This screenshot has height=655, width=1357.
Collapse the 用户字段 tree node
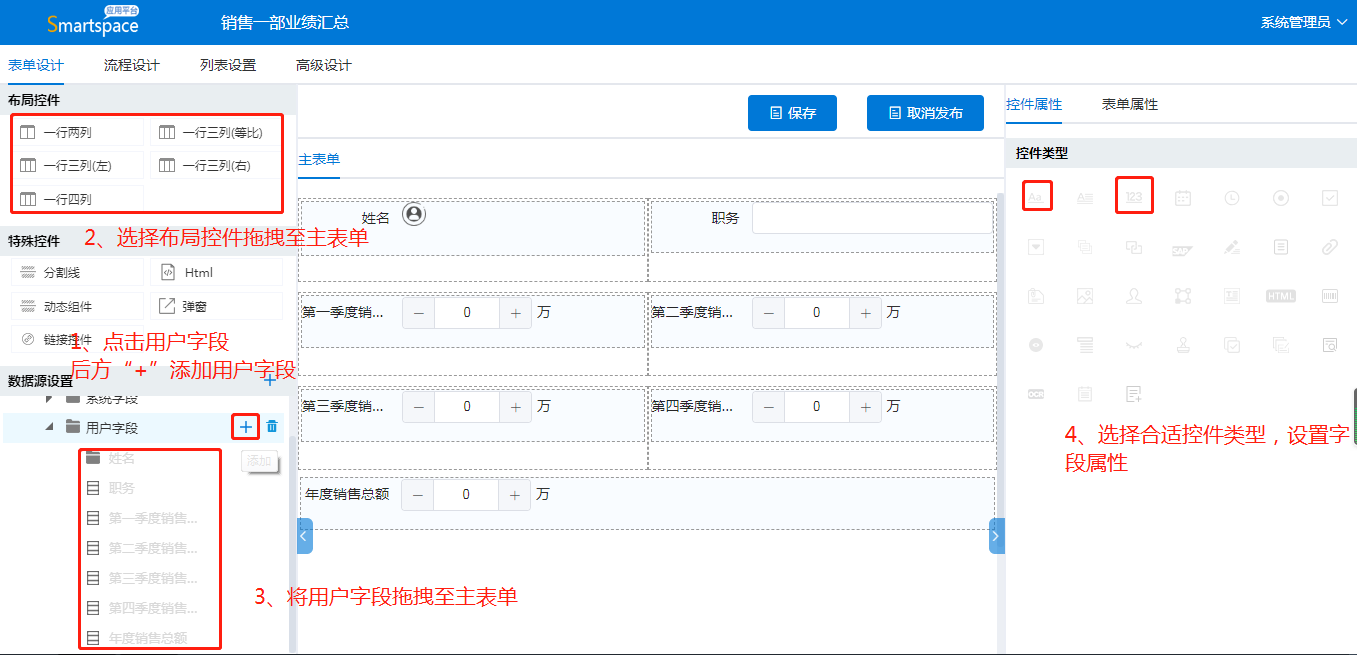(x=50, y=427)
